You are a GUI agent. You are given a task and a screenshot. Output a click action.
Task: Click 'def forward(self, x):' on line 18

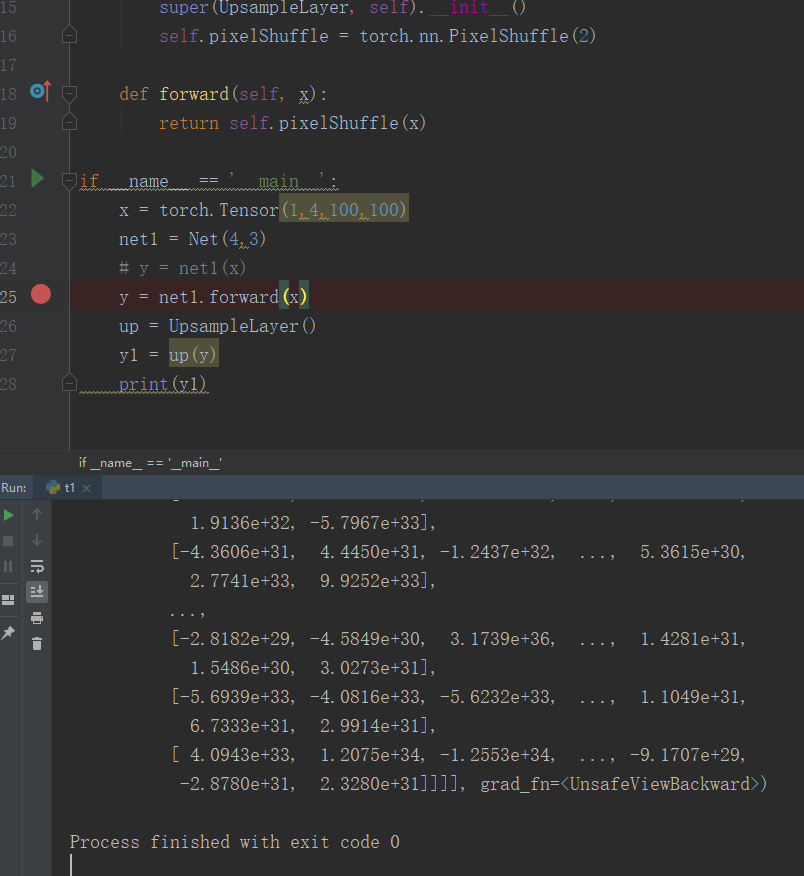pyautogui.click(x=223, y=94)
